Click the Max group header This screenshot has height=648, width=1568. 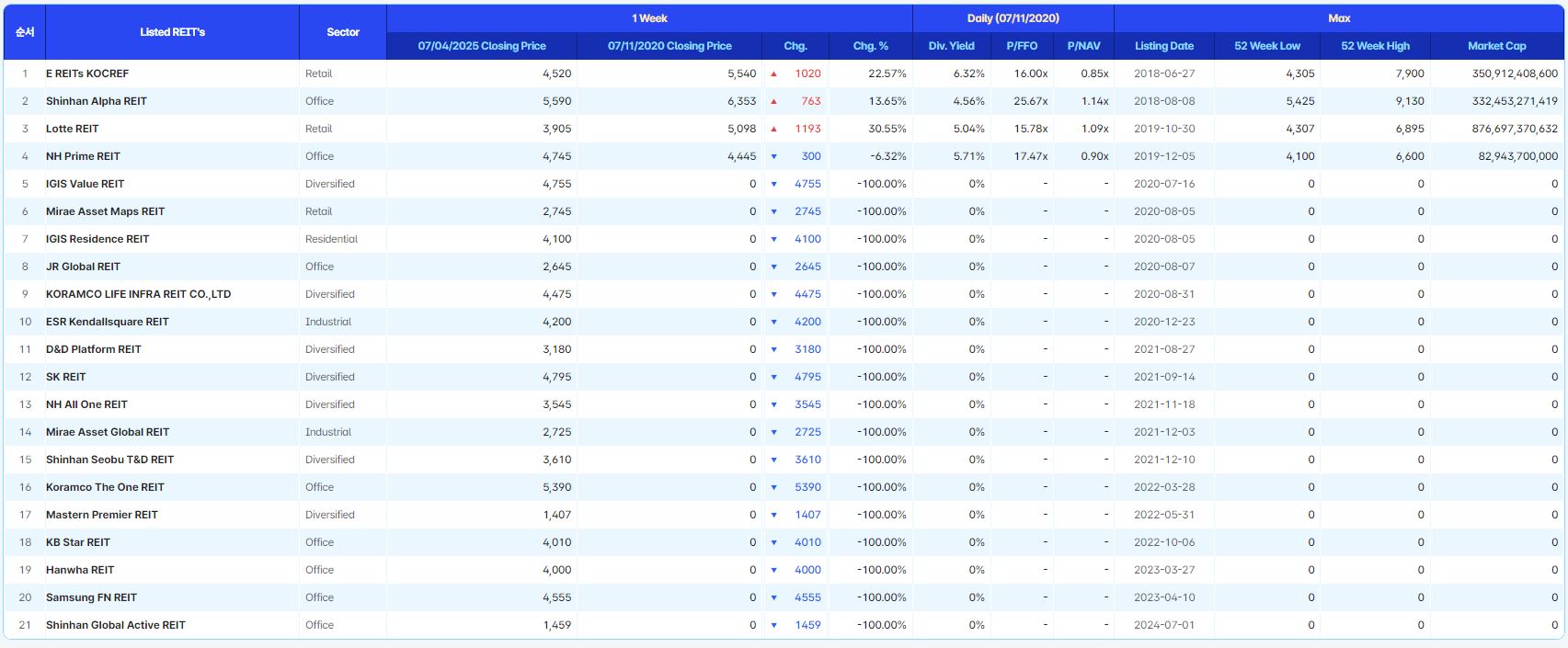pos(1339,18)
